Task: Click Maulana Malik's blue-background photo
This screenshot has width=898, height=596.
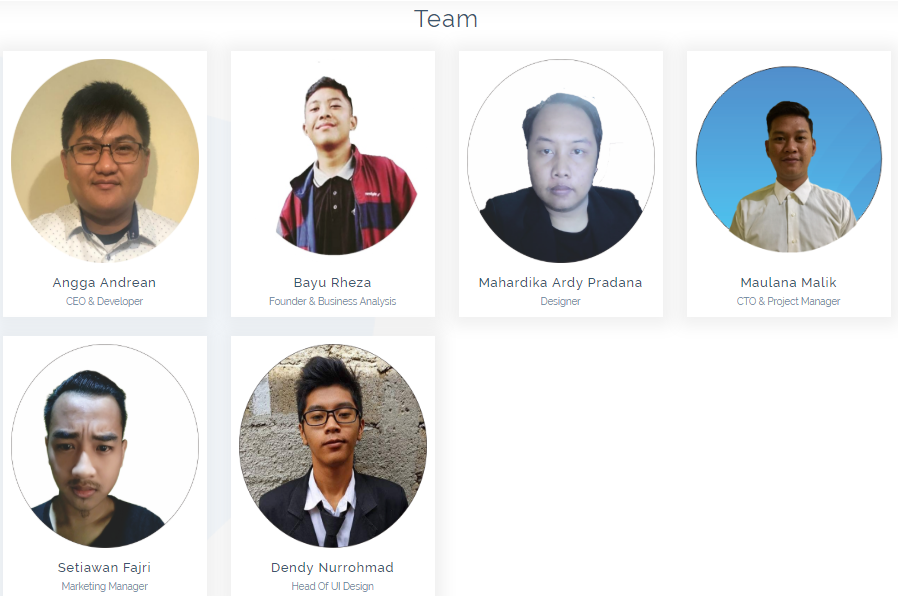Action: pyautogui.click(x=789, y=160)
